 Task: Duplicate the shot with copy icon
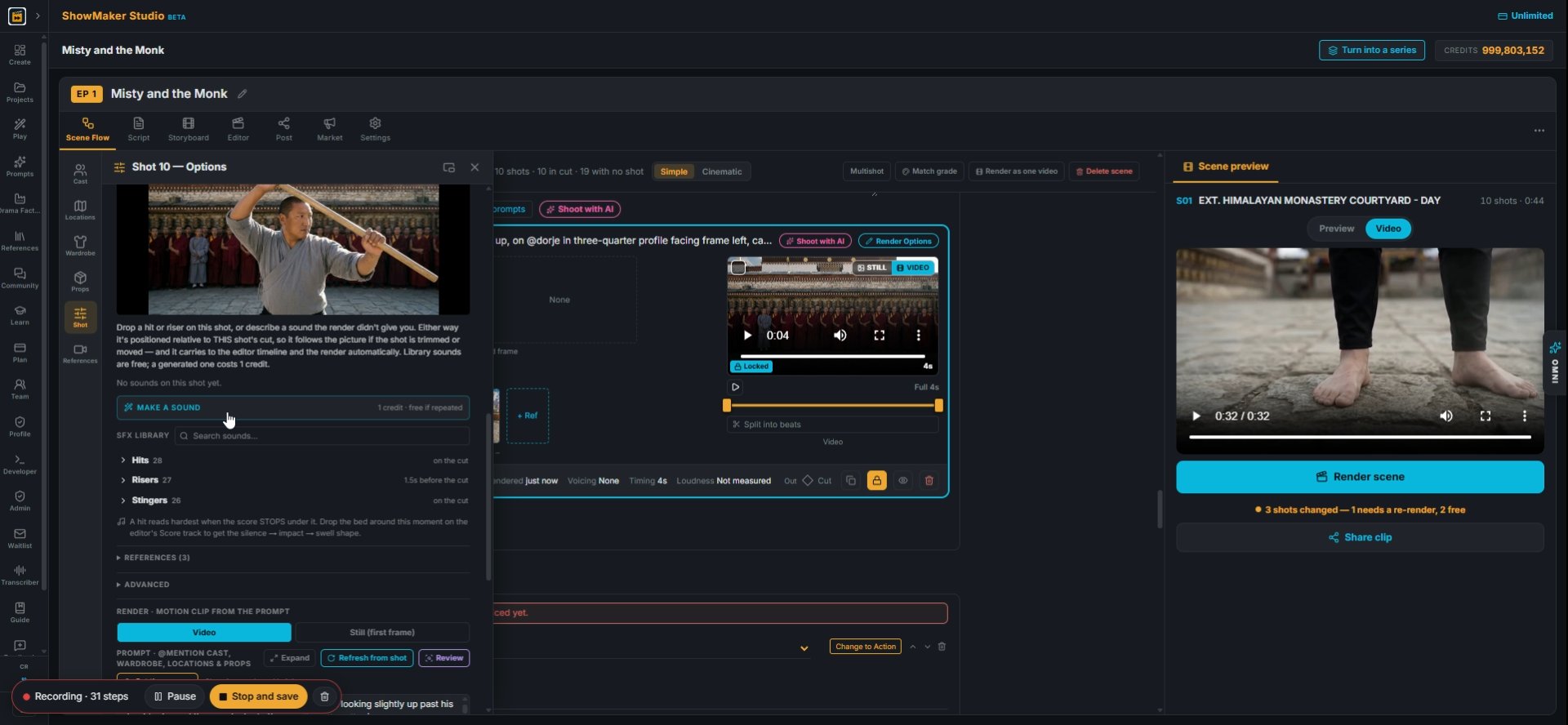850,481
